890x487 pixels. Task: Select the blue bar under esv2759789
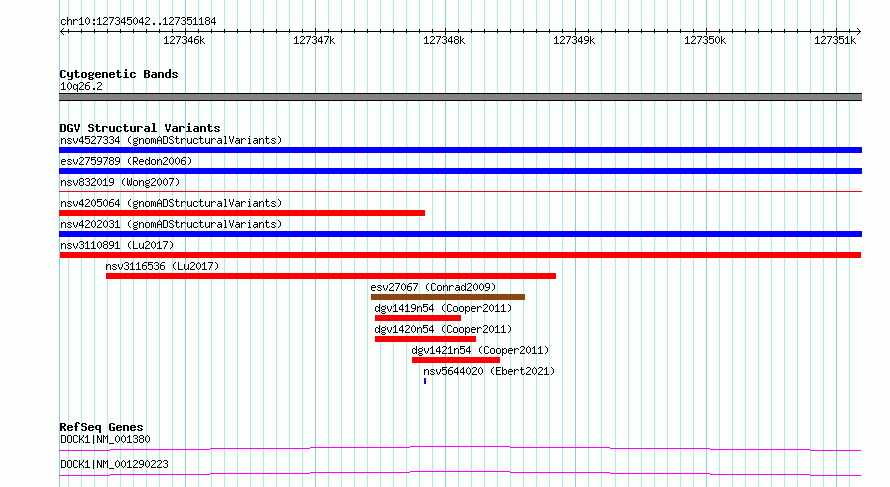[460, 171]
